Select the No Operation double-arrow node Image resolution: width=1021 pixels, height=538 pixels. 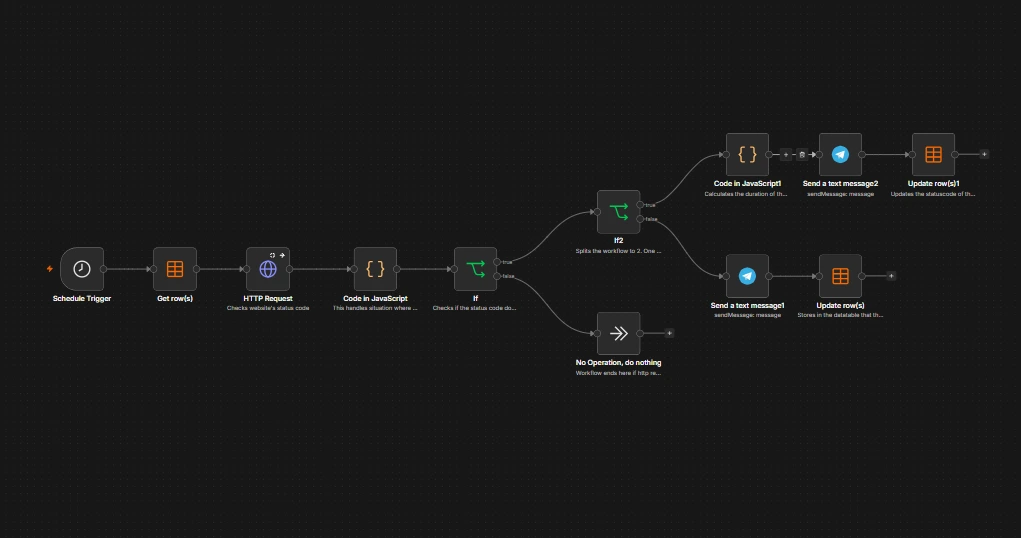619,333
